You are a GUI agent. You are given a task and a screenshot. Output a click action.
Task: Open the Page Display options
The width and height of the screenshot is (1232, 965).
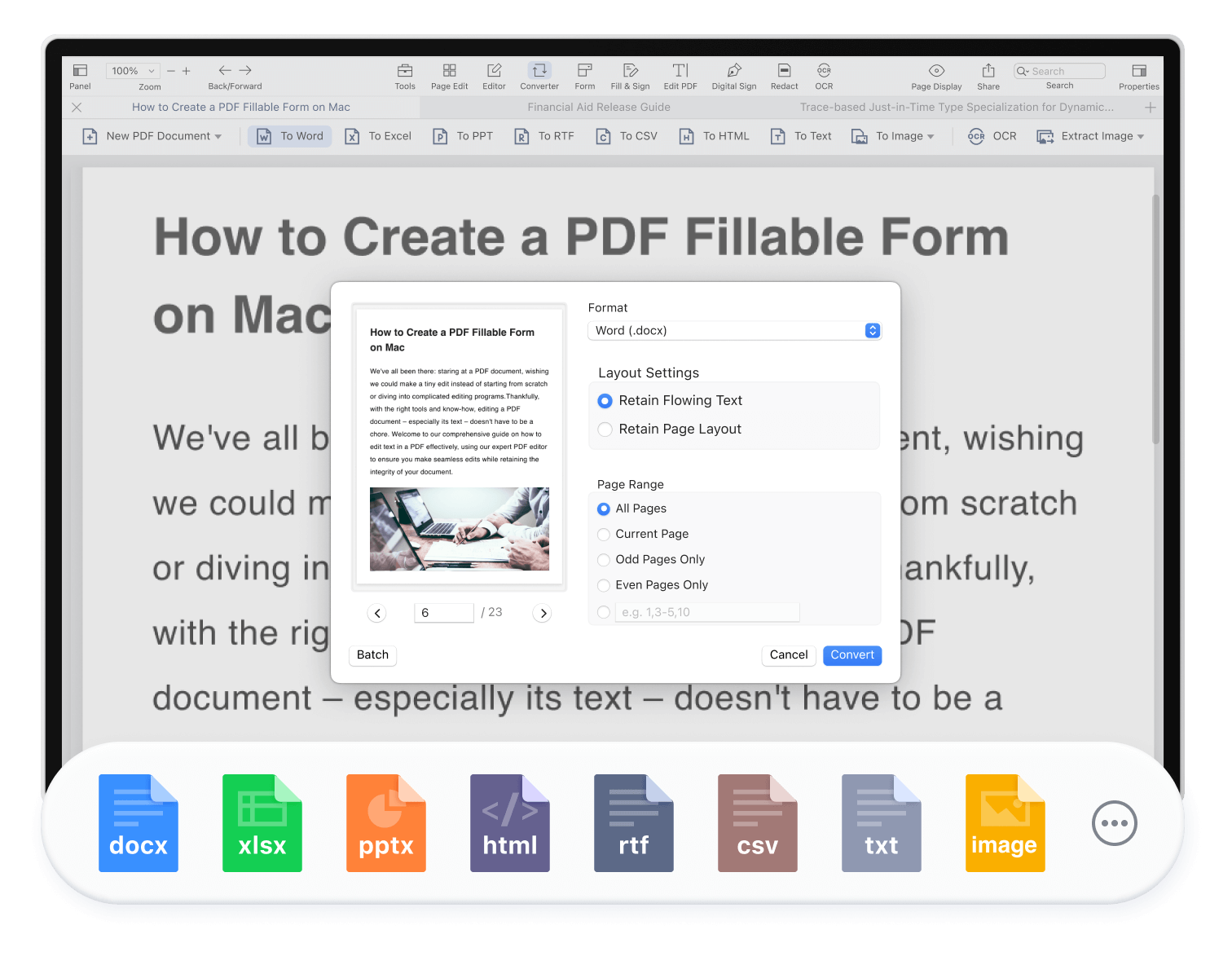pos(936,76)
